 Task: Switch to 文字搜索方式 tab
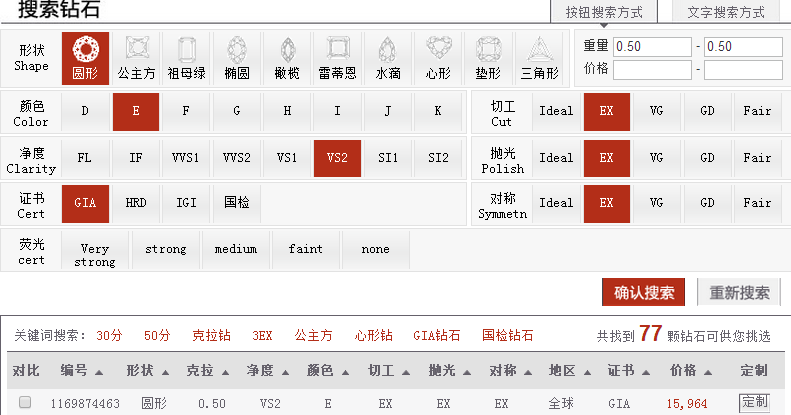(x=725, y=12)
